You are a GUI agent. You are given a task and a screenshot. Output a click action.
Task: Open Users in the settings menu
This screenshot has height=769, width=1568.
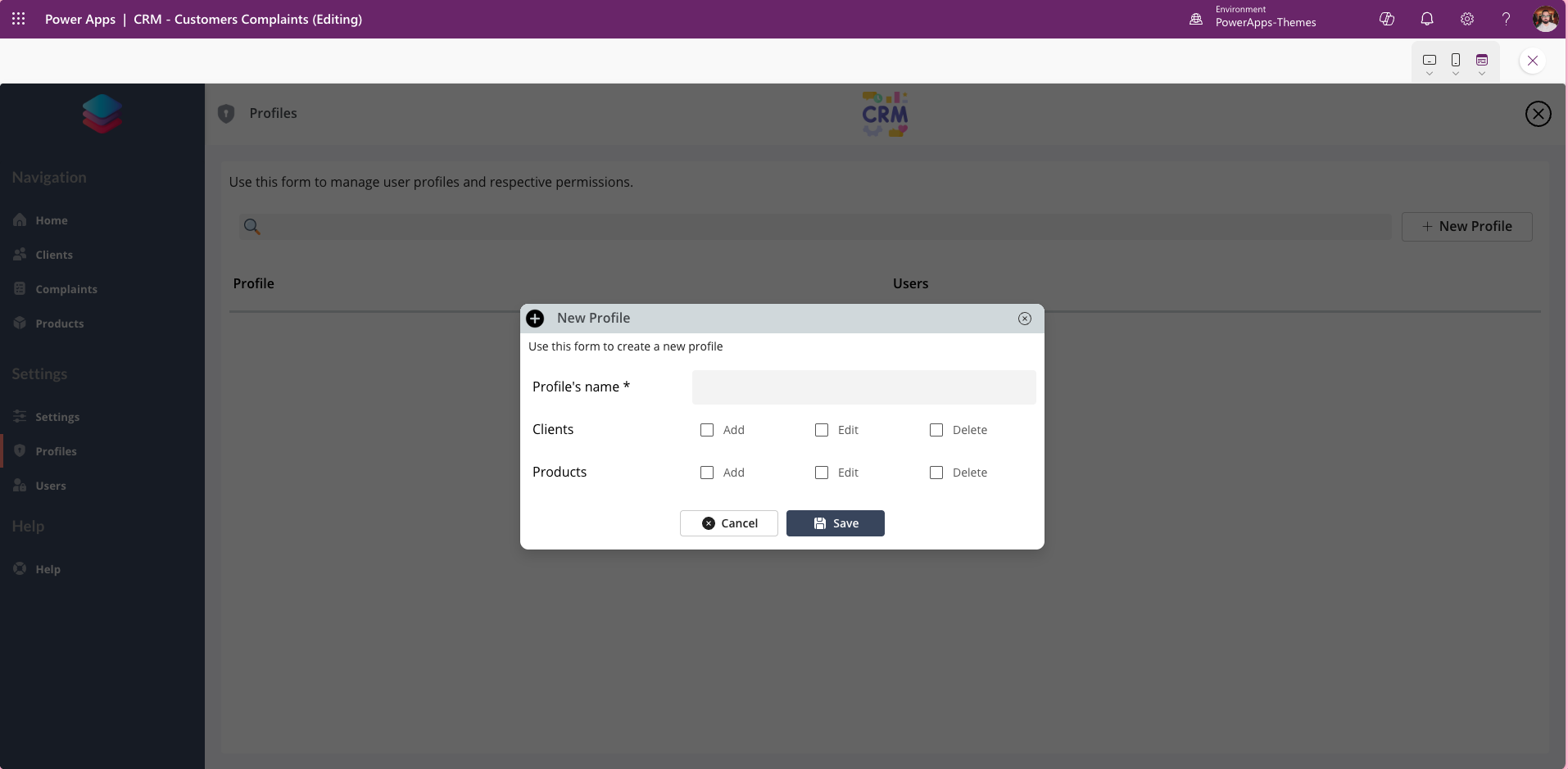point(51,486)
